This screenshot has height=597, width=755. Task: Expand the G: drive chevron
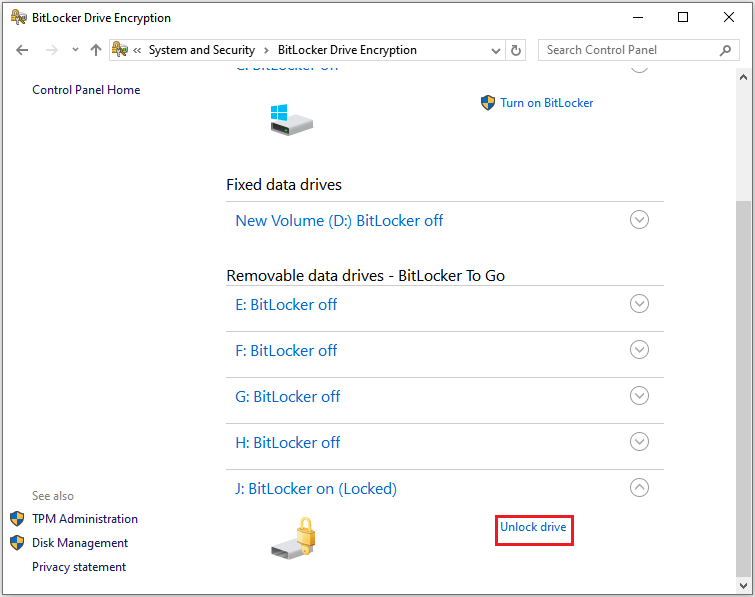[639, 396]
